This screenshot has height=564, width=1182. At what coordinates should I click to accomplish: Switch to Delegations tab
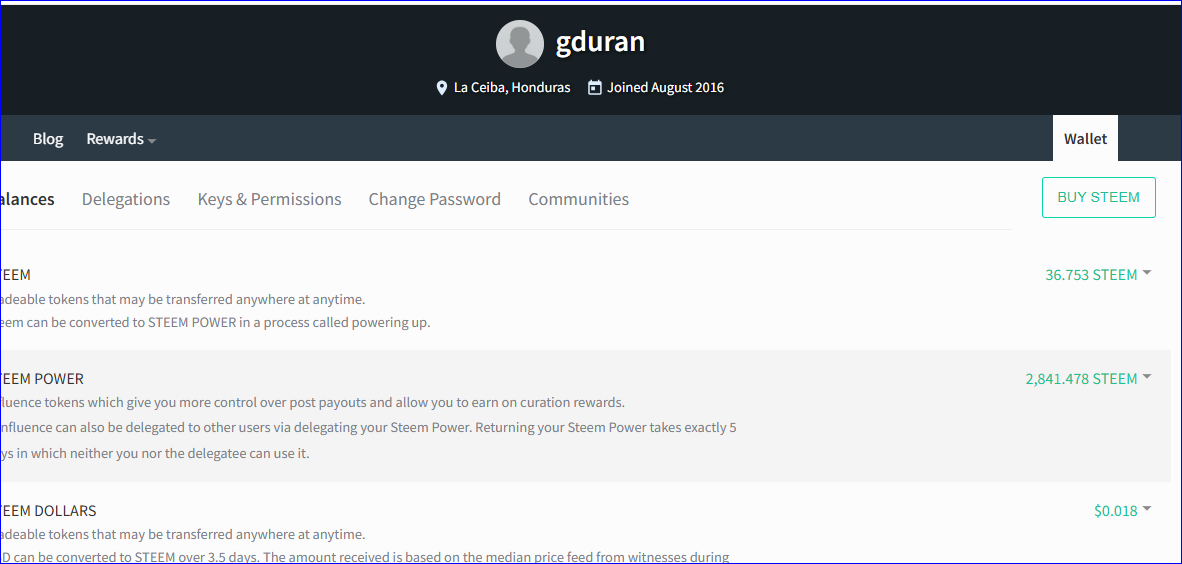(x=126, y=199)
